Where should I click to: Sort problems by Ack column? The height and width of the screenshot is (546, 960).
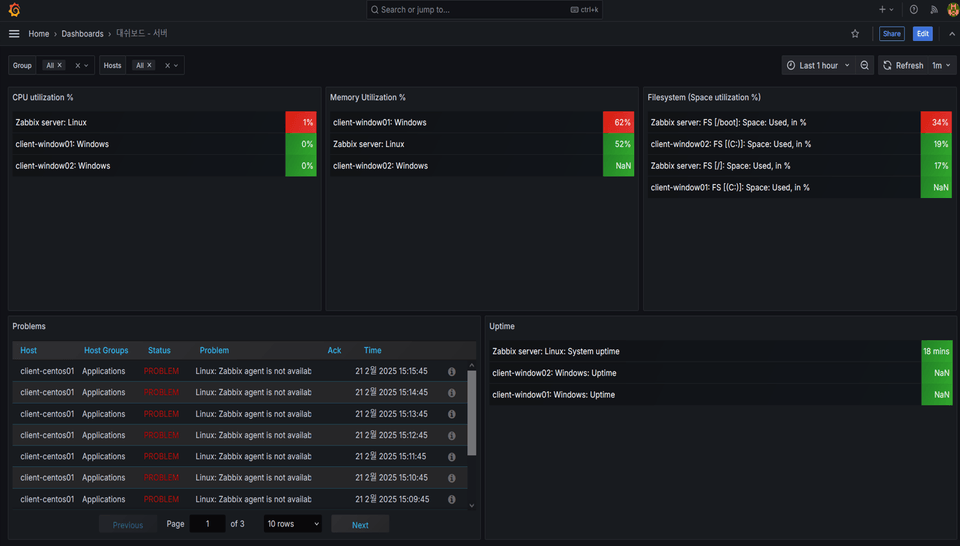pyautogui.click(x=334, y=351)
